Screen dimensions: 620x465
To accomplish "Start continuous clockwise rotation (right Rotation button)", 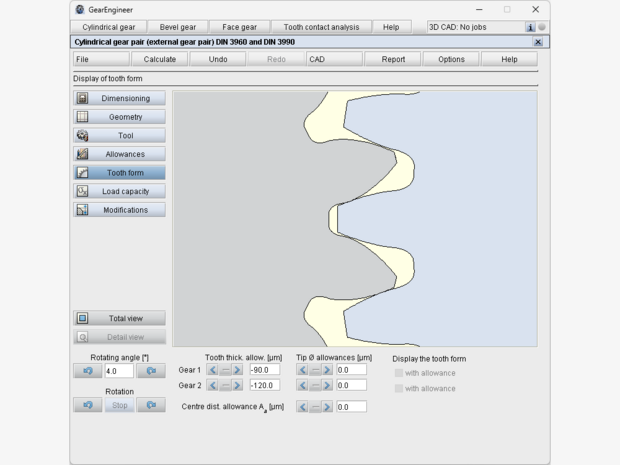I will [151, 405].
